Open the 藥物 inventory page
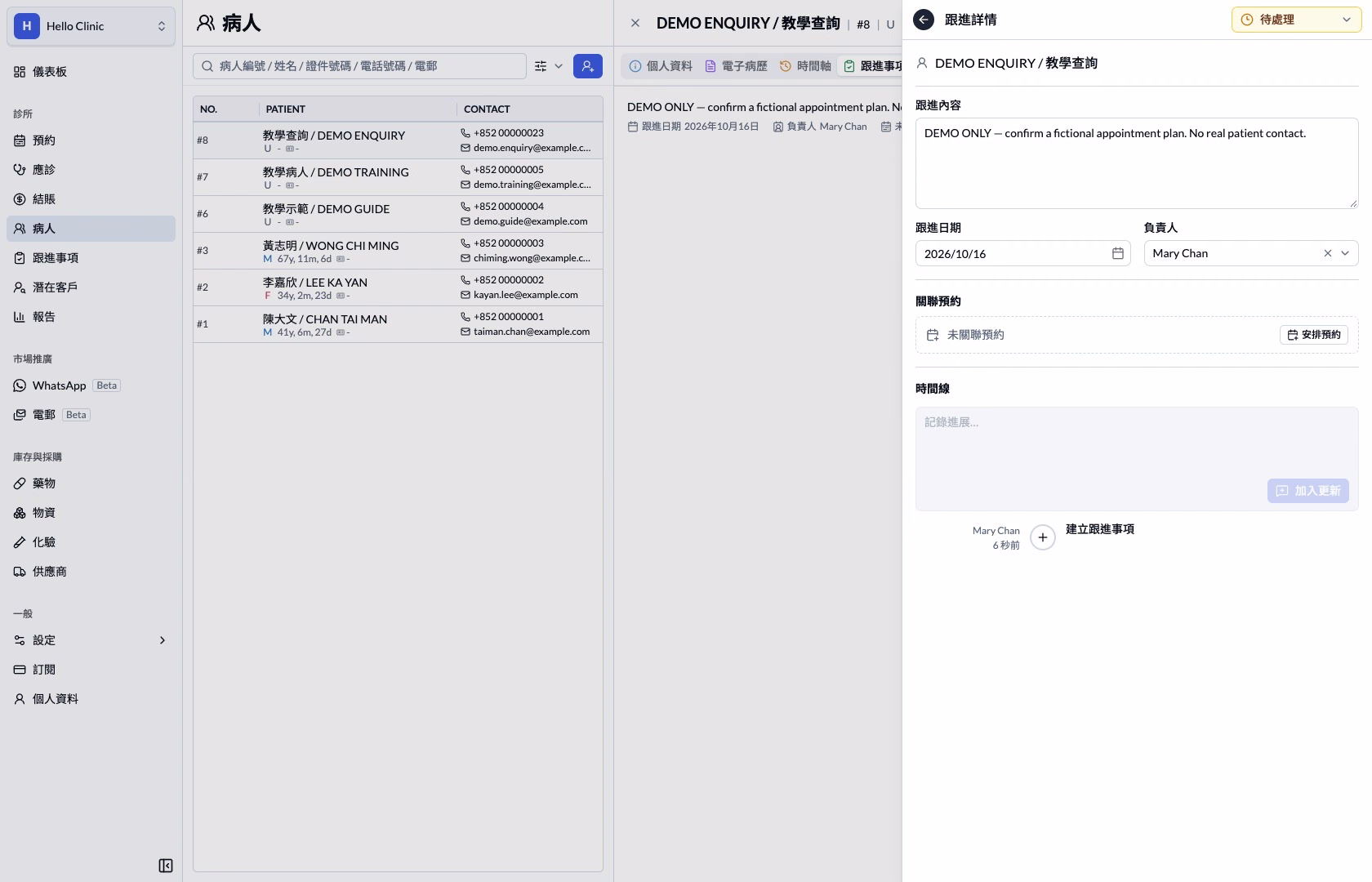 coord(91,483)
